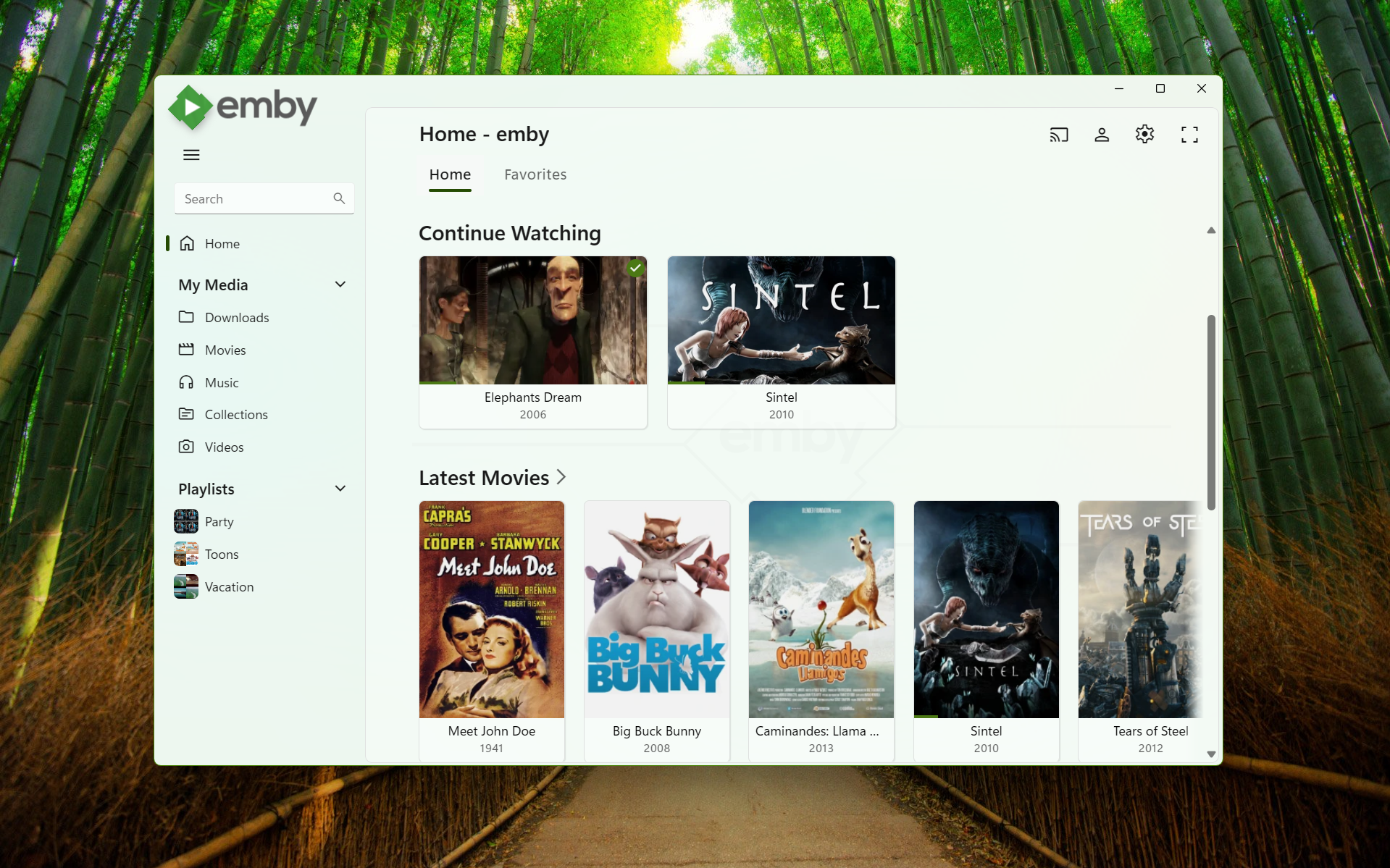This screenshot has width=1390, height=868.
Task: Open the Cast to device icon
Action: pyautogui.click(x=1059, y=135)
